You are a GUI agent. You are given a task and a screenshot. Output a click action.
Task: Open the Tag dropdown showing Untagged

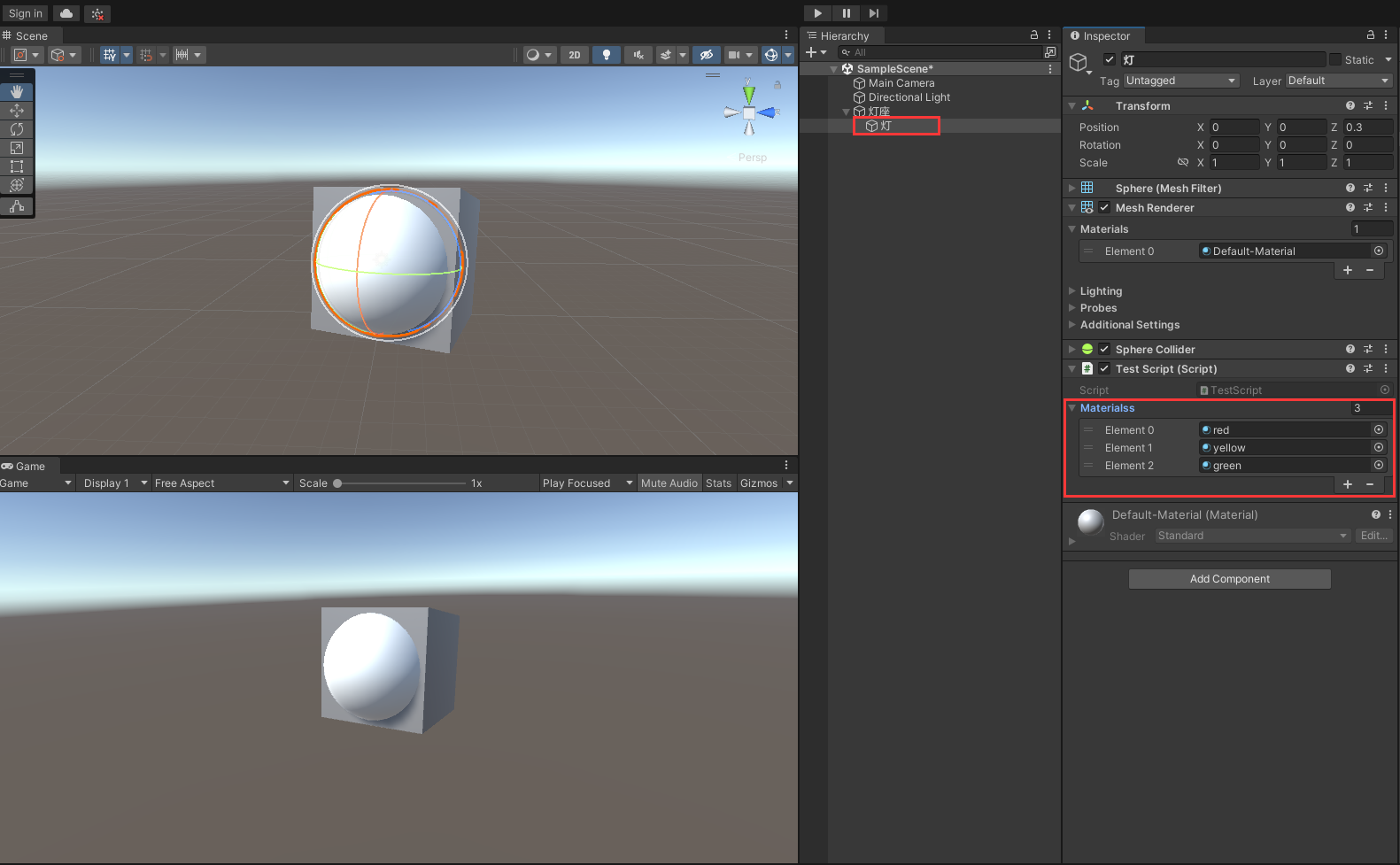(1181, 81)
